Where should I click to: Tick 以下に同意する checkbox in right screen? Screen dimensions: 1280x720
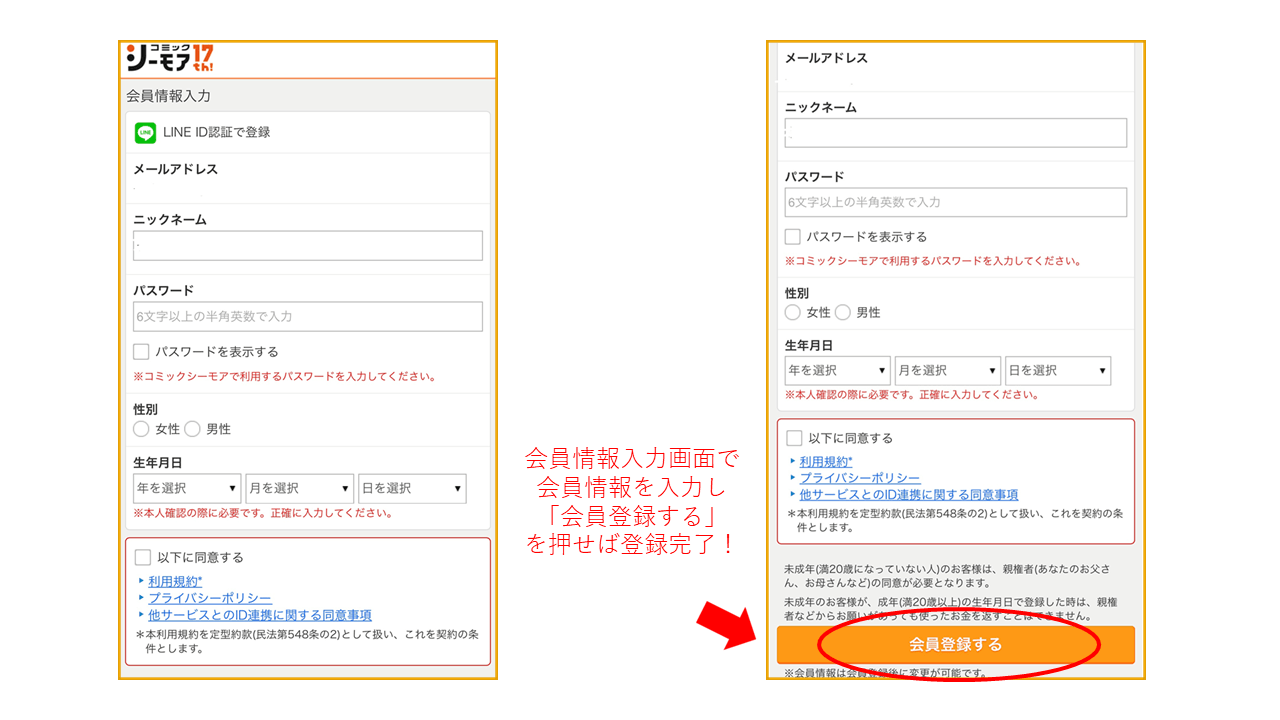794,438
